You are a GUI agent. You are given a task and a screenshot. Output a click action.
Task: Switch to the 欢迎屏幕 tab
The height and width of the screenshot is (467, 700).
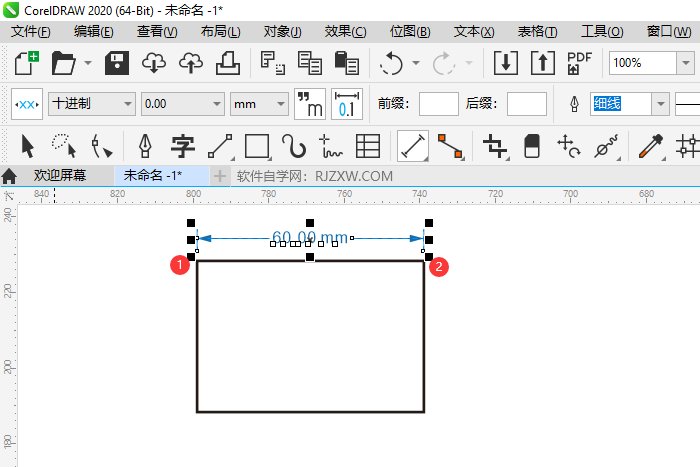pyautogui.click(x=60, y=175)
